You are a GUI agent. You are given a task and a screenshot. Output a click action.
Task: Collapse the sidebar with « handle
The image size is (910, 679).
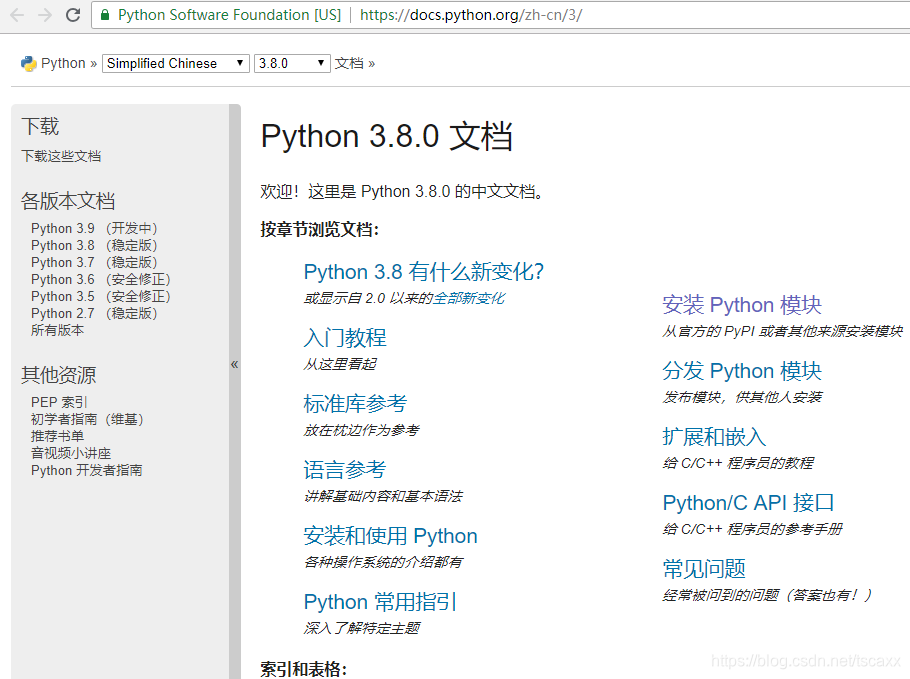coord(234,364)
